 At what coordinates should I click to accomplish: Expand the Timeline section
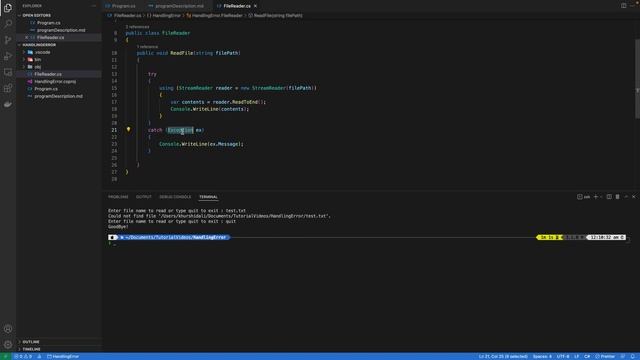tap(59, 349)
